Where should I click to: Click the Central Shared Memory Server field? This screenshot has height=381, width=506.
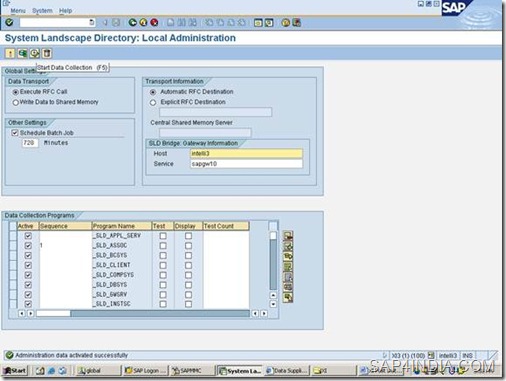(205, 133)
